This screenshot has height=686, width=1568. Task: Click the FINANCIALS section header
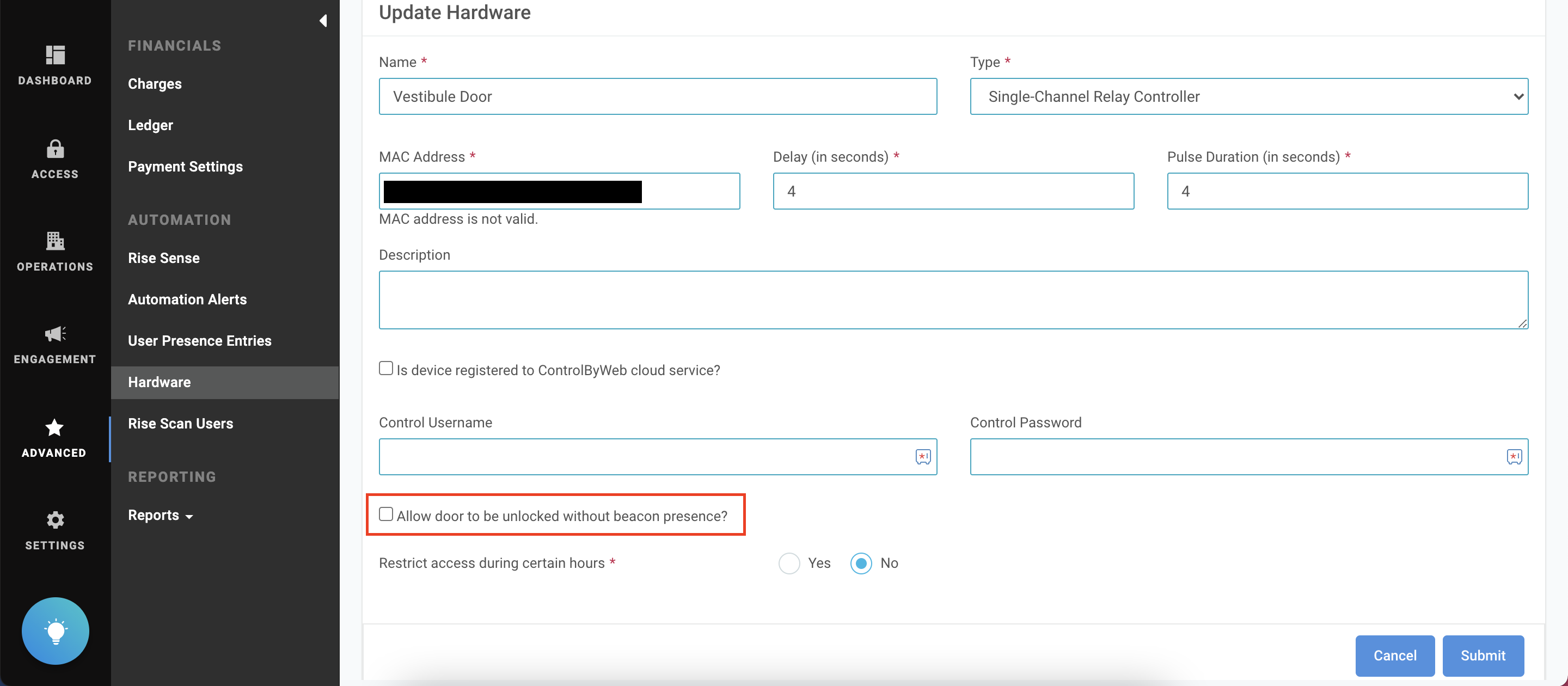click(x=175, y=46)
